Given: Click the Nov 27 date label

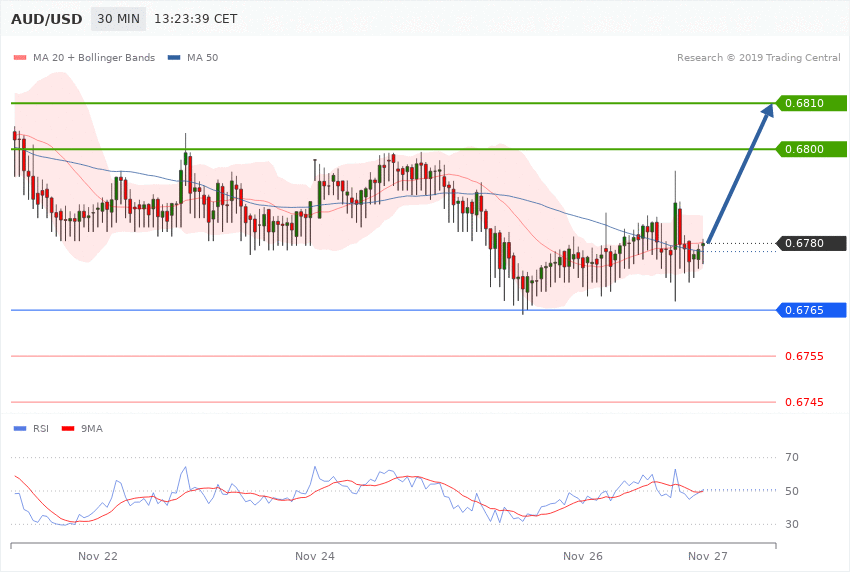Looking at the screenshot, I should click(707, 556).
